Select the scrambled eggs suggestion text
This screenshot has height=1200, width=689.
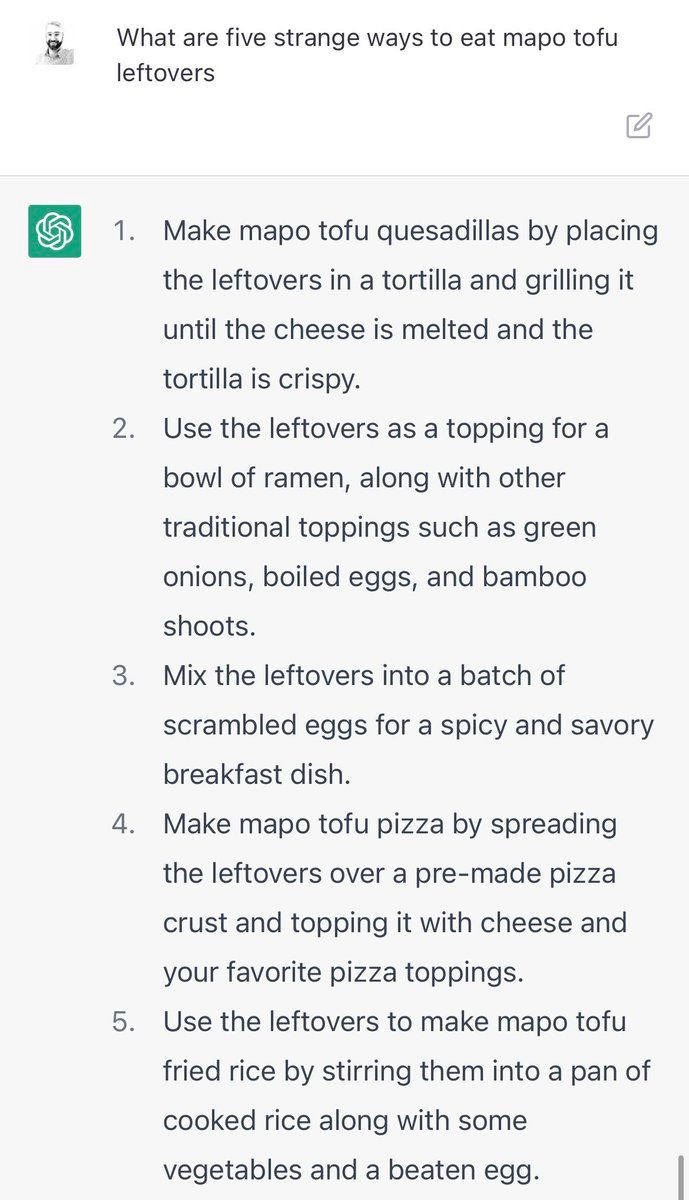[400, 725]
